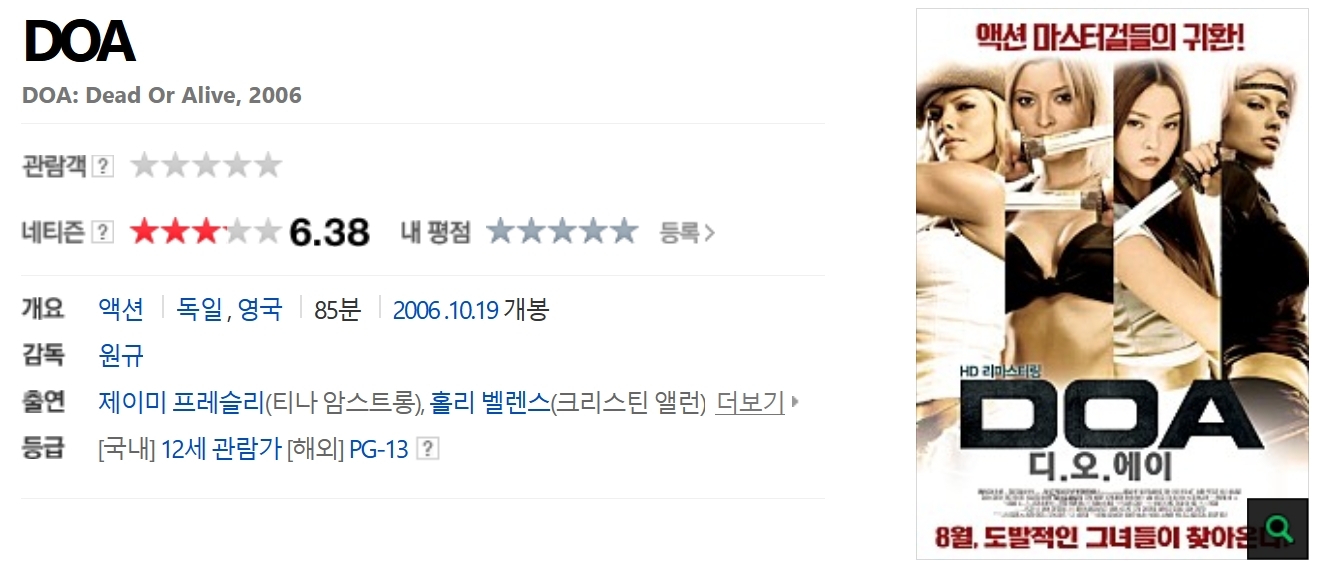The image size is (1321, 578).
Task: Open director 원규's page
Action: (x=121, y=355)
